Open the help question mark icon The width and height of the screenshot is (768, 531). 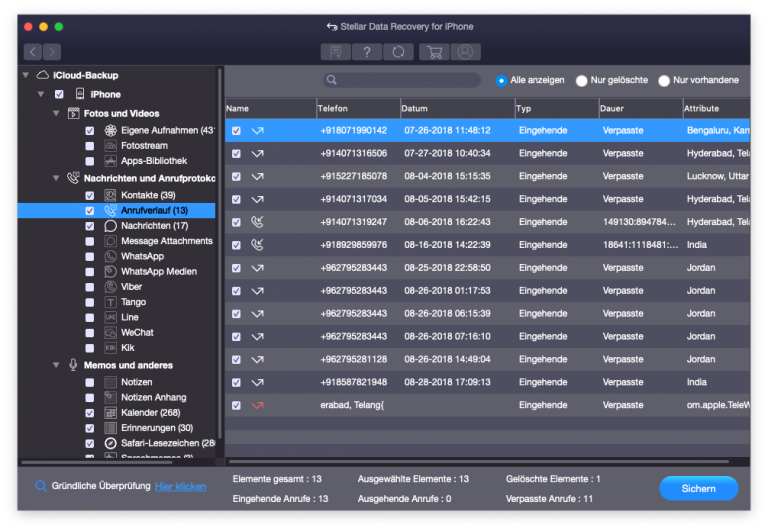click(367, 51)
